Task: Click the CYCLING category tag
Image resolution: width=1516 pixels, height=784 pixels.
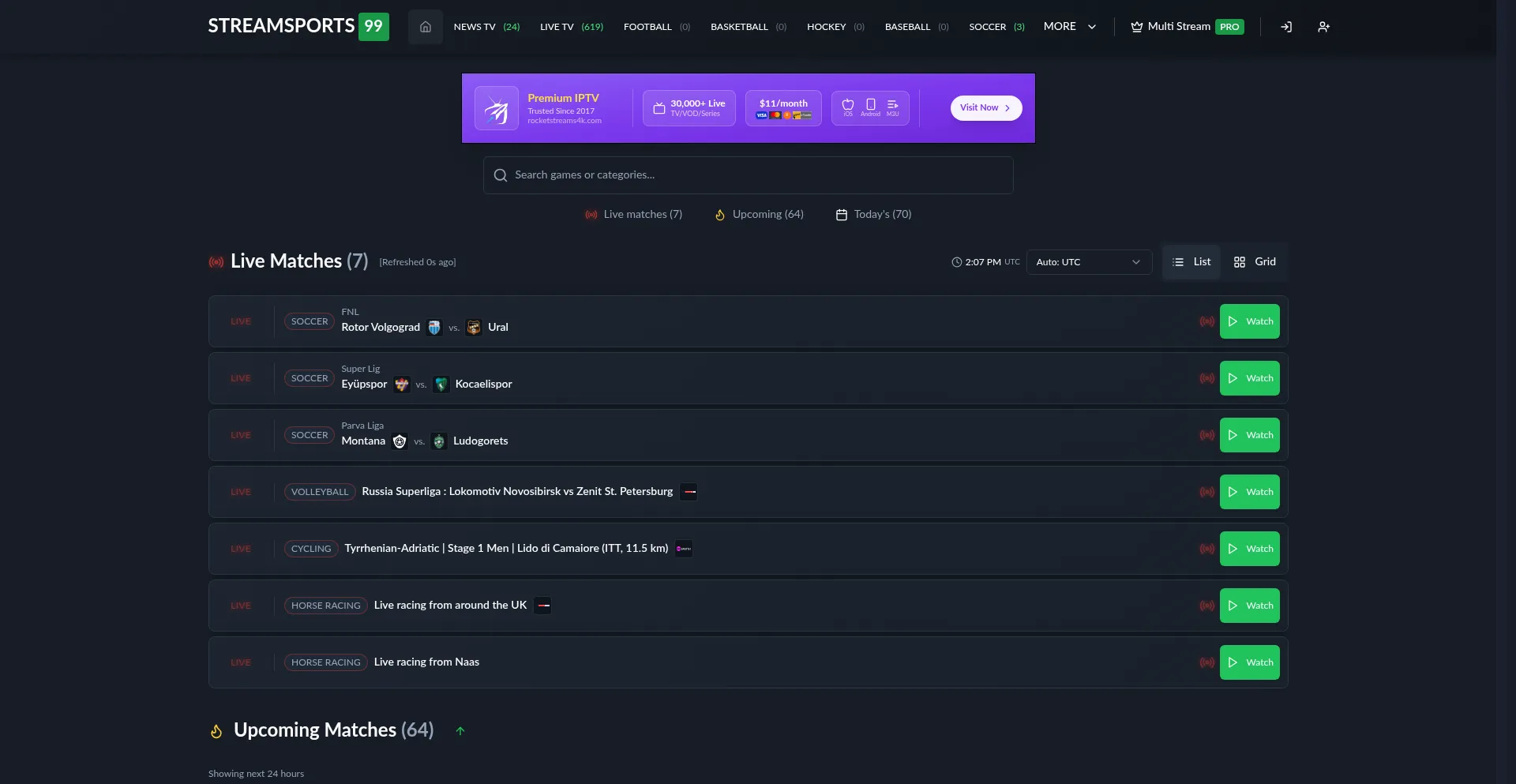Action: [311, 549]
